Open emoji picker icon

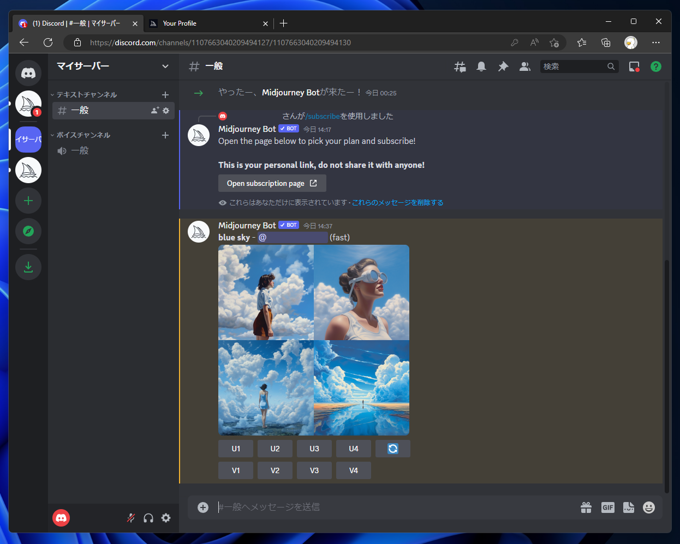[x=649, y=507]
